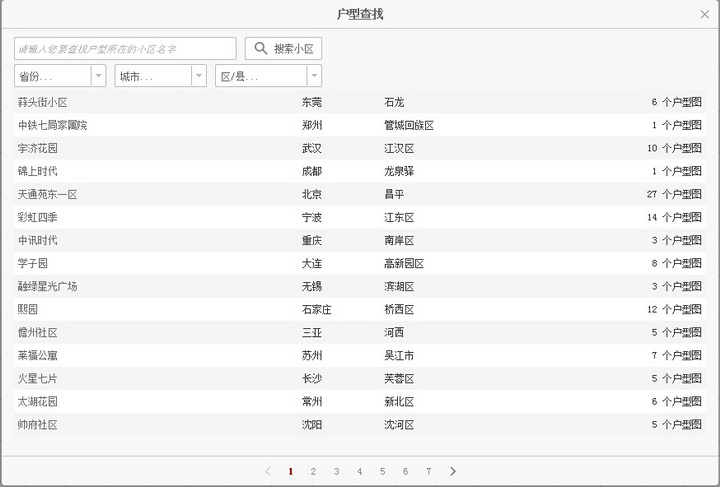720x487 pixels.
Task: Close the 户型查找 dialog
Action: tap(705, 14)
